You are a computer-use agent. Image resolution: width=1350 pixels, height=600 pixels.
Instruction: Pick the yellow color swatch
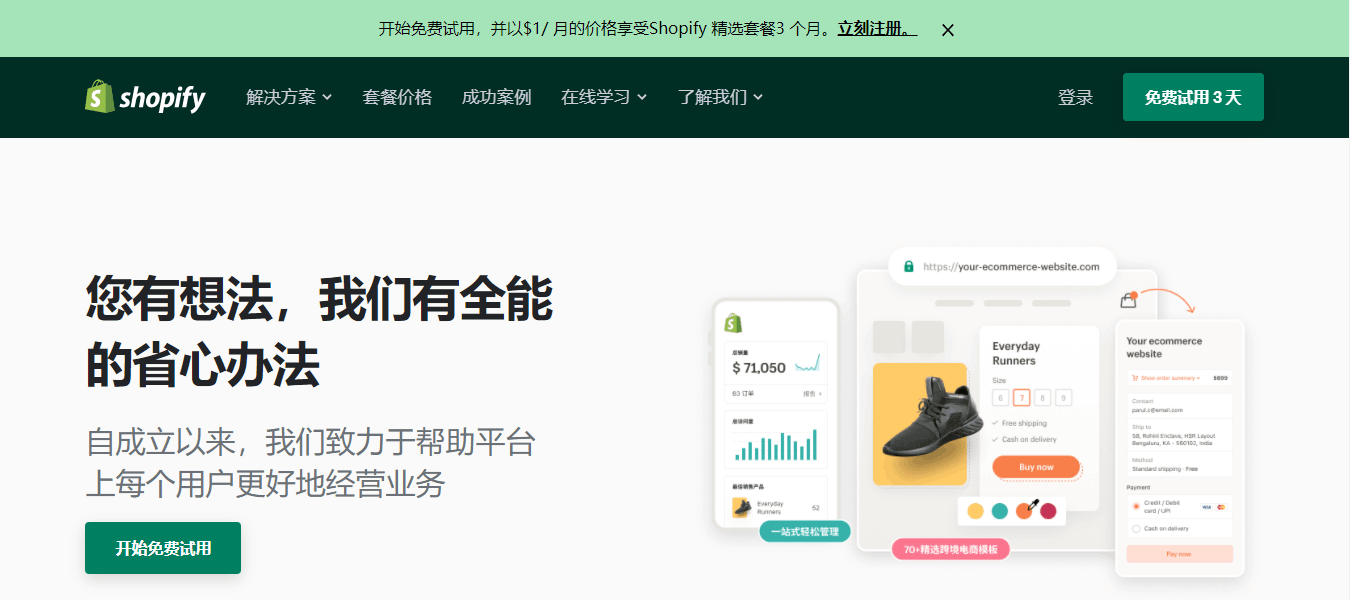(x=975, y=511)
